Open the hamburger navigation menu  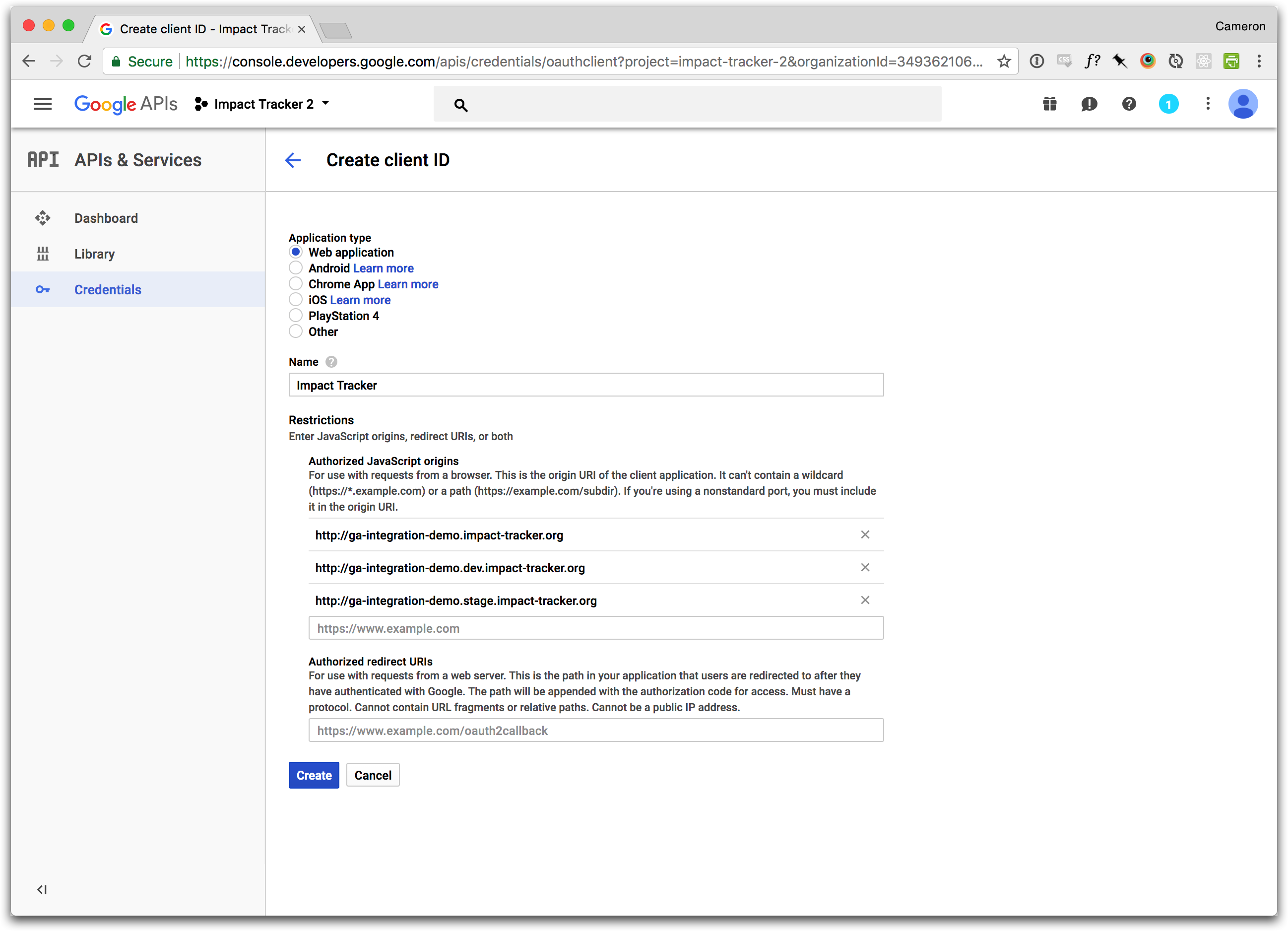tap(43, 104)
